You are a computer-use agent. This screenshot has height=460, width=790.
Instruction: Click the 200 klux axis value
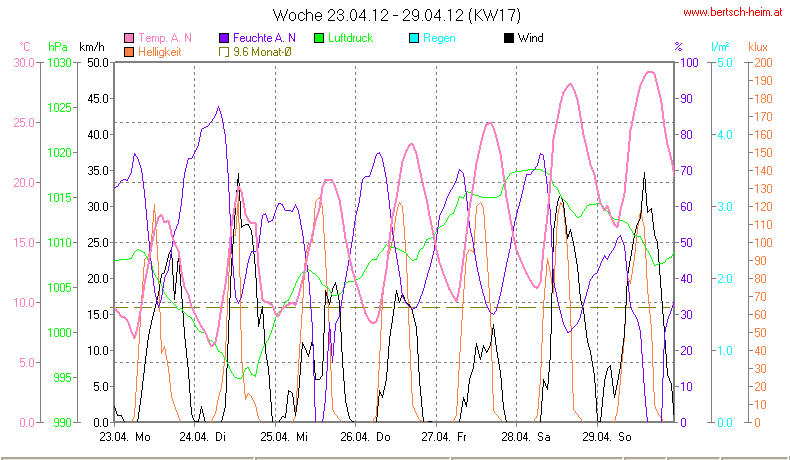763,62
